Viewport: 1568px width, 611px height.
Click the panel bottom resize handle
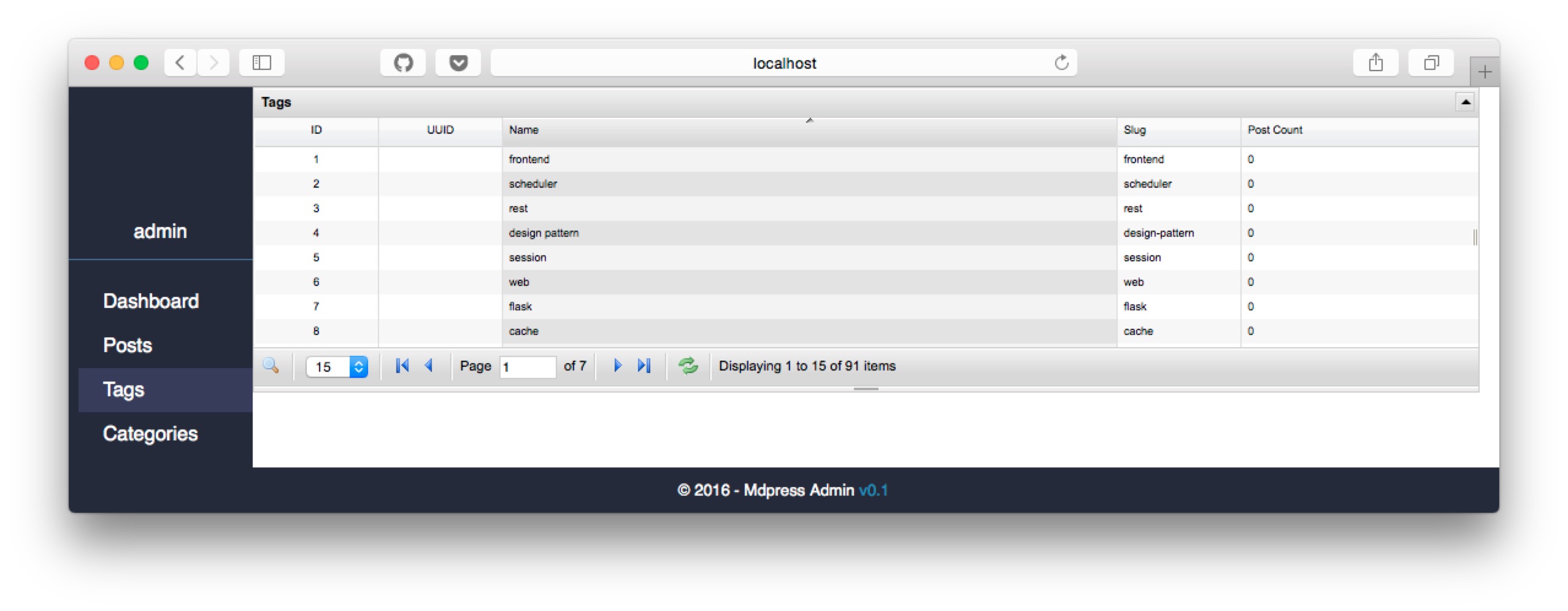click(x=866, y=389)
